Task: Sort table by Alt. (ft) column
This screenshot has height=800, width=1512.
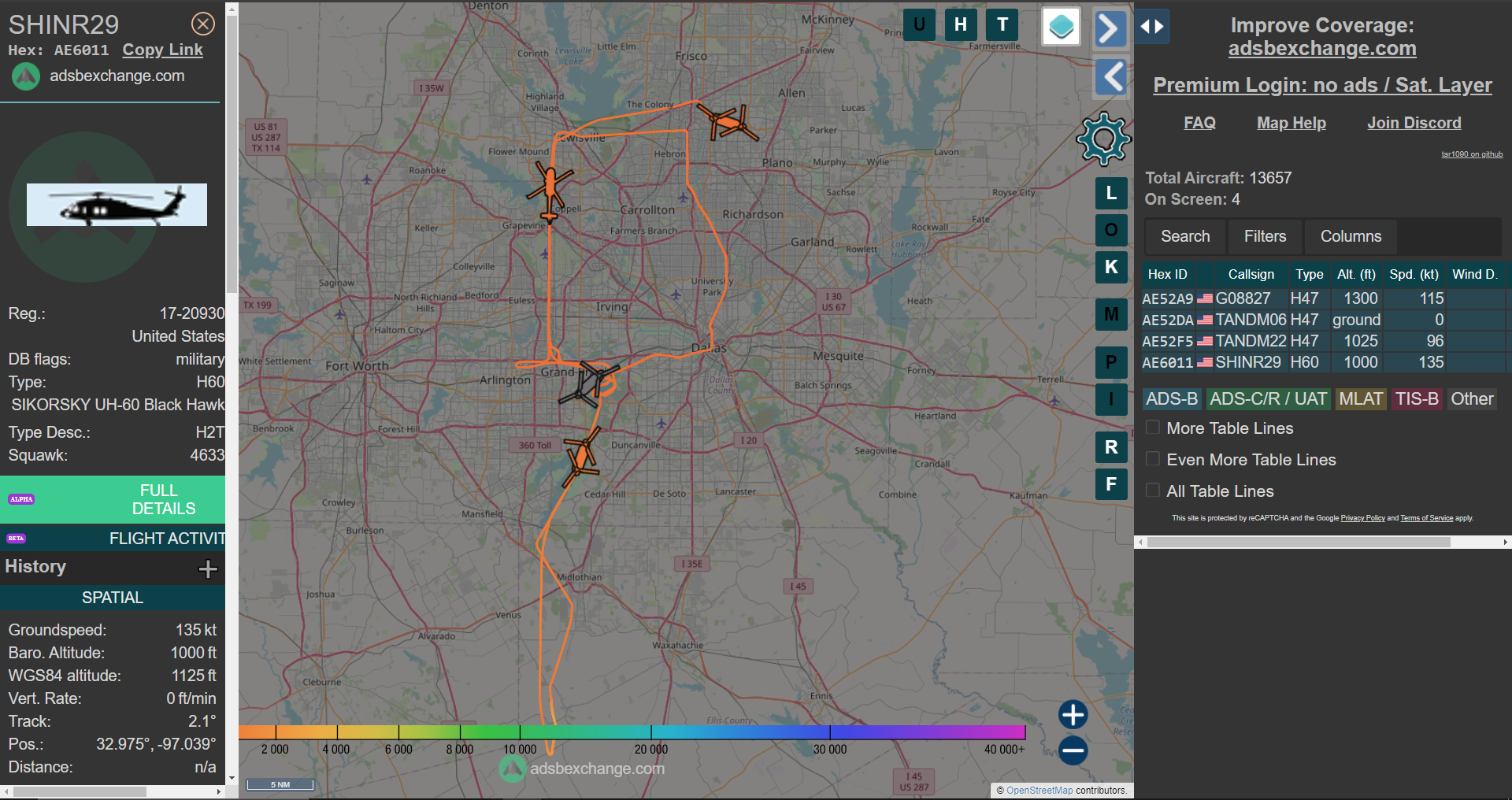Action: click(x=1356, y=274)
